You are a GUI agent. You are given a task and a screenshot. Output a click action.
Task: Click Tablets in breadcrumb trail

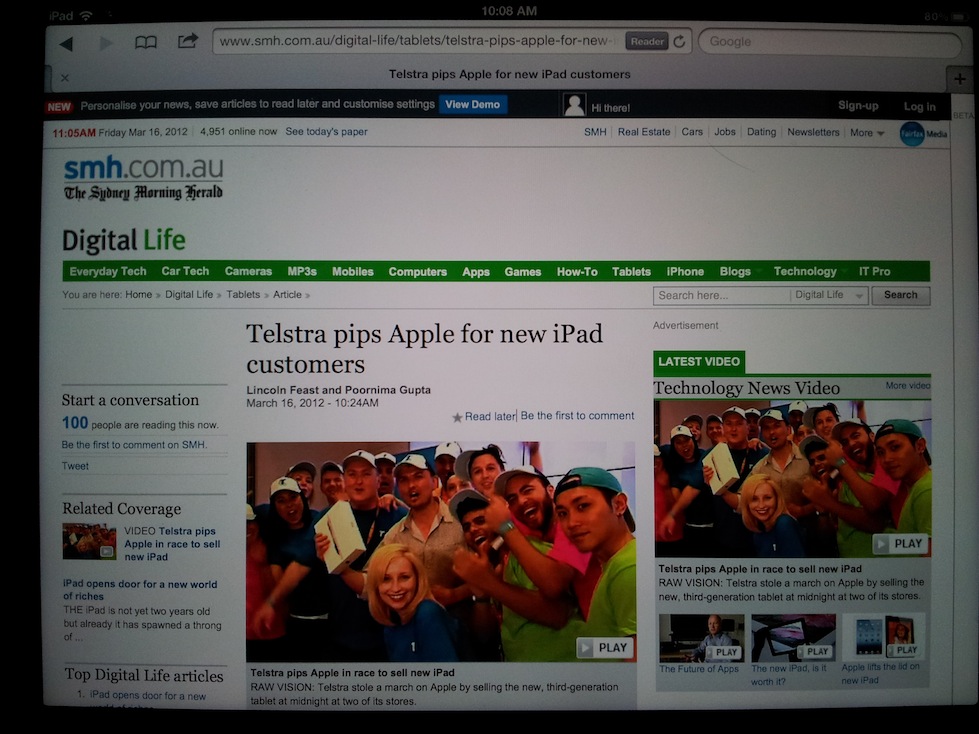click(x=243, y=294)
